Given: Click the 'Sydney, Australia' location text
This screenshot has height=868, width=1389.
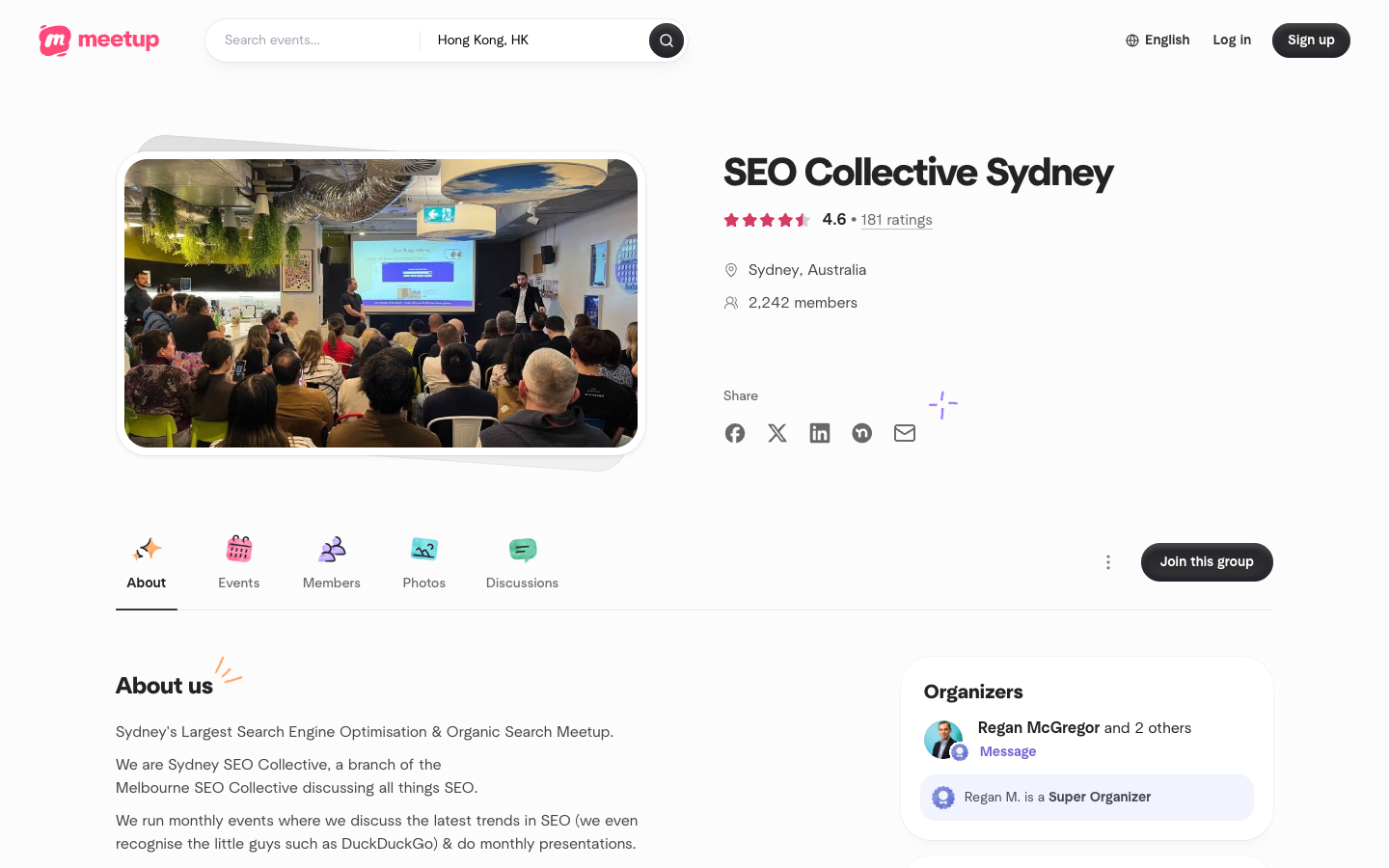Looking at the screenshot, I should pos(807,270).
